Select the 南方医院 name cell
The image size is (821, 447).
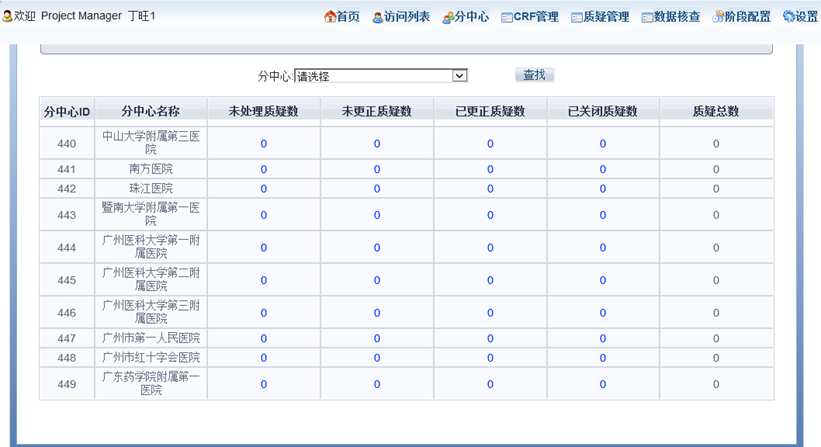click(x=151, y=169)
